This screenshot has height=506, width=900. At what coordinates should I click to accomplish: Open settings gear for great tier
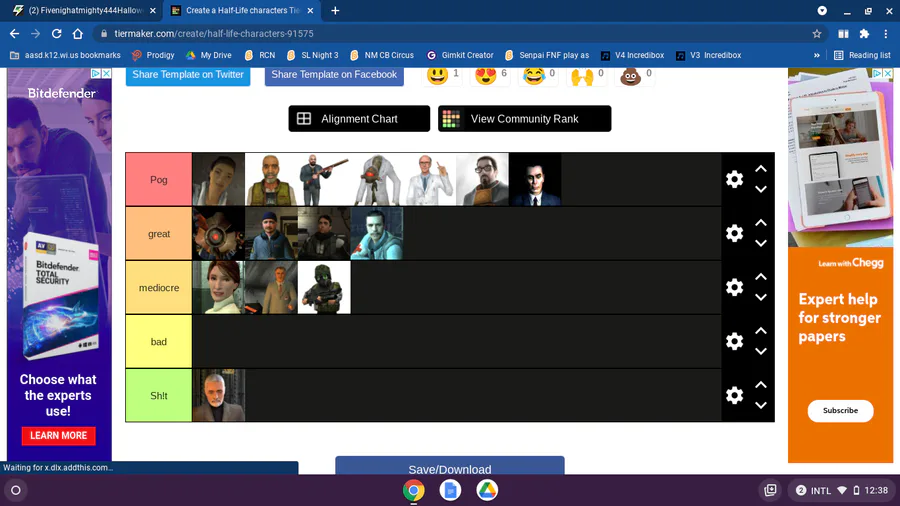[734, 233]
